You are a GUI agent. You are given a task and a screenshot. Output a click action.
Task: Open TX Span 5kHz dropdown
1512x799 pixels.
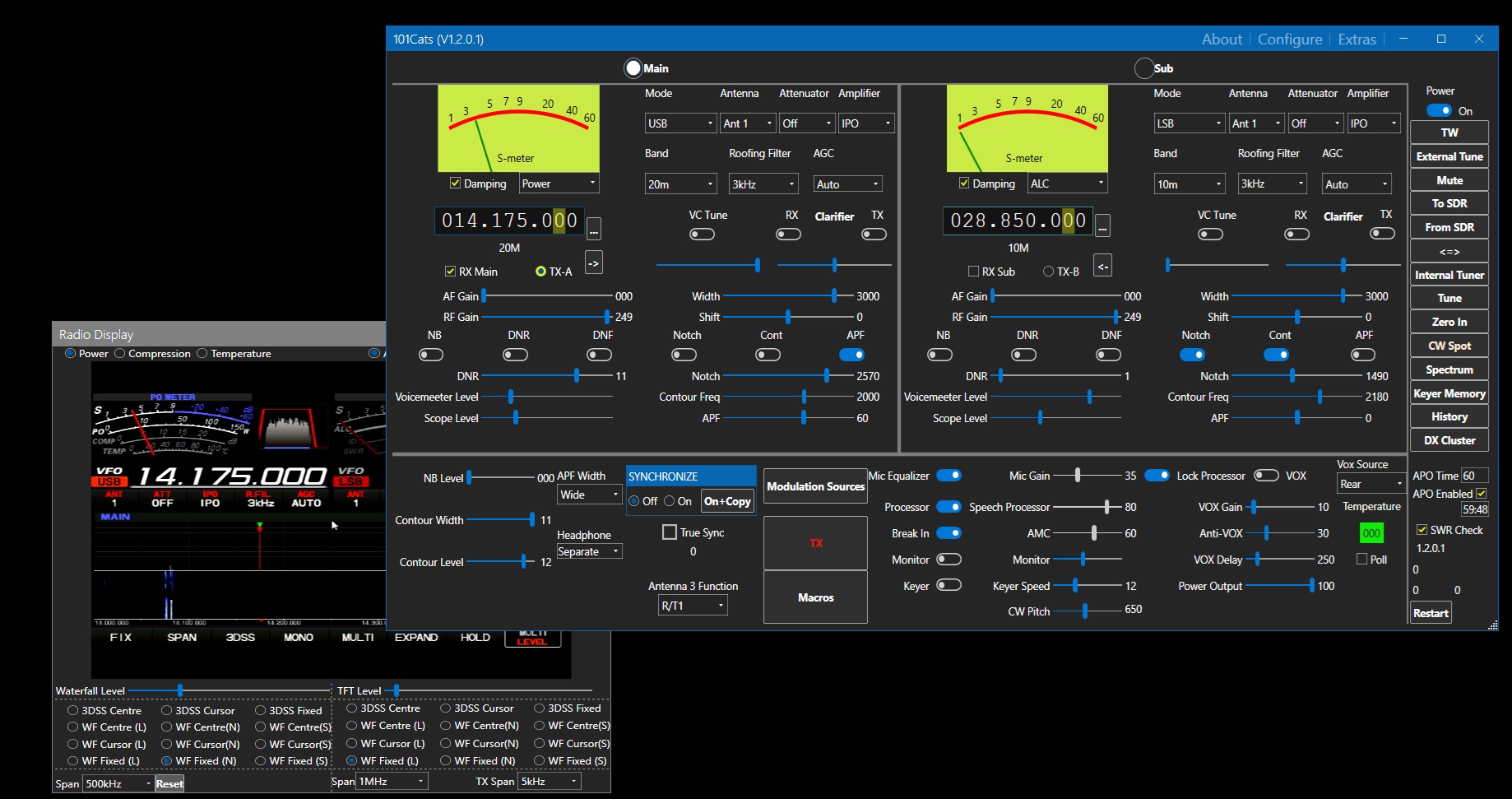(550, 781)
